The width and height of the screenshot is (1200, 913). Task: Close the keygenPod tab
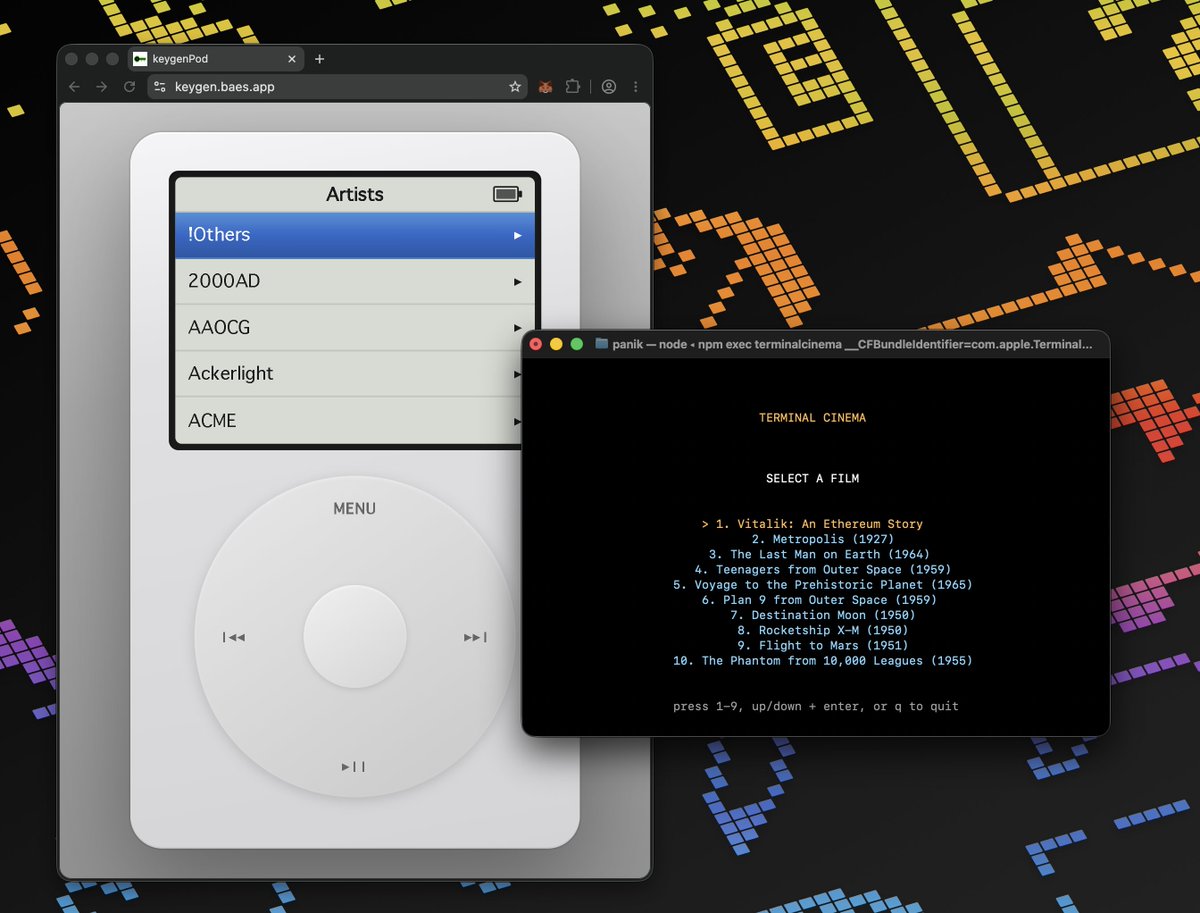(x=293, y=59)
